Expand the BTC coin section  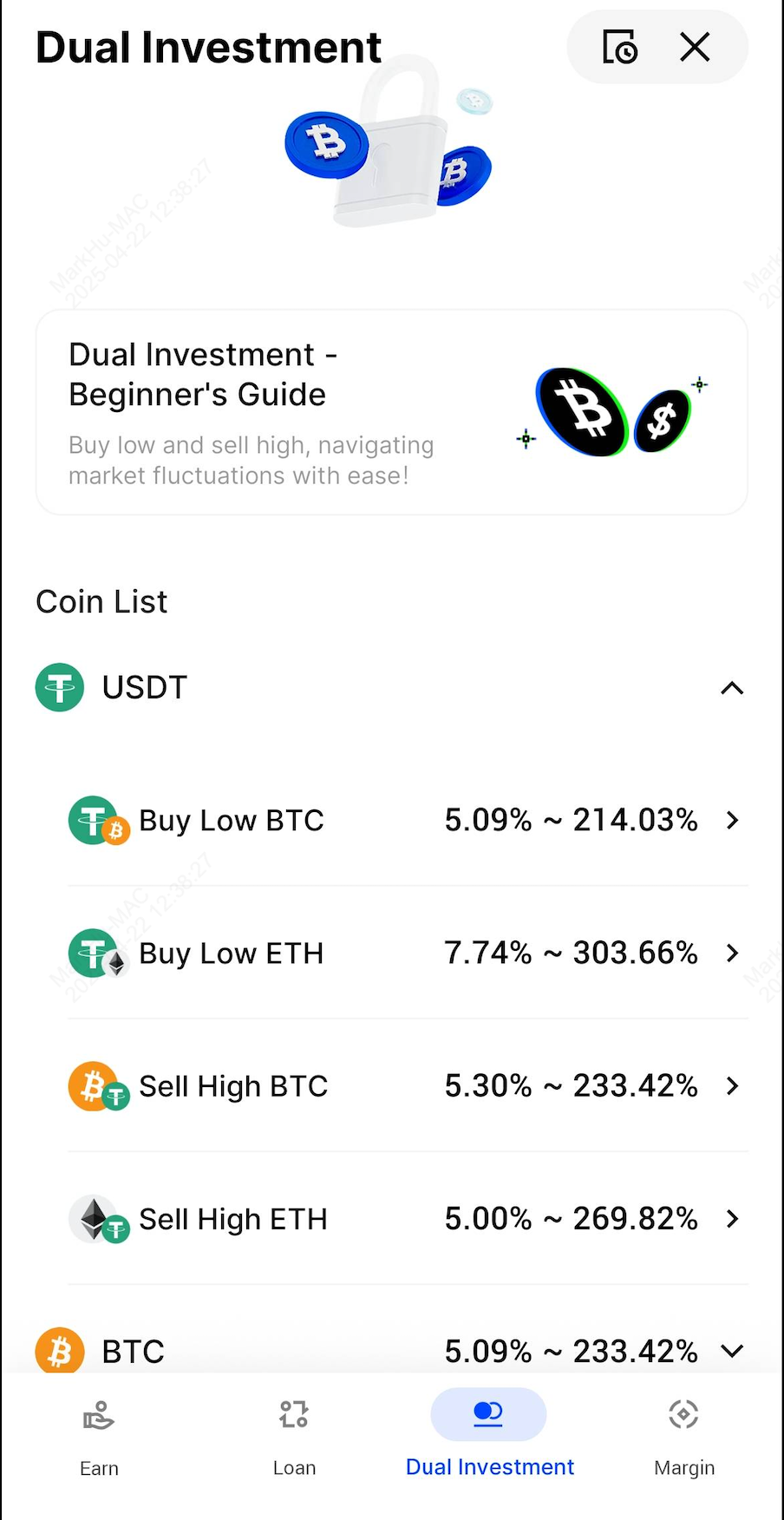pyautogui.click(x=732, y=1351)
